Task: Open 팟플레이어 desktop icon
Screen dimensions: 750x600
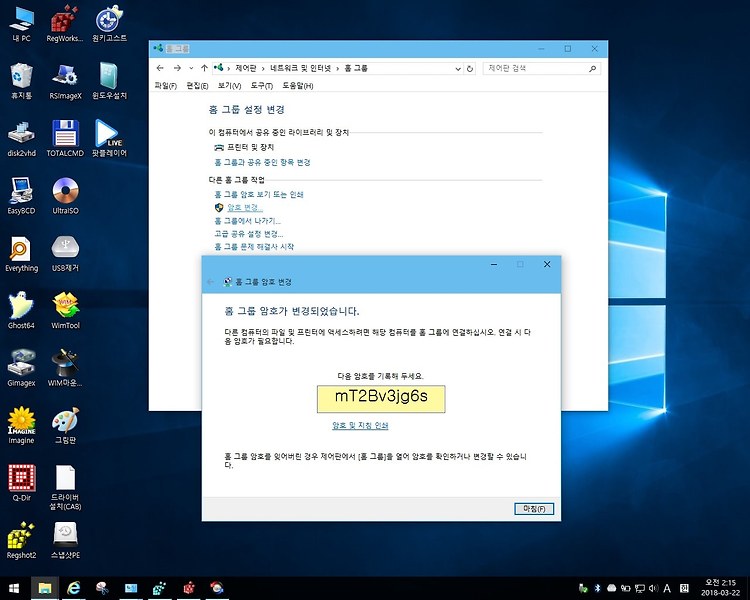Action: pos(110,139)
